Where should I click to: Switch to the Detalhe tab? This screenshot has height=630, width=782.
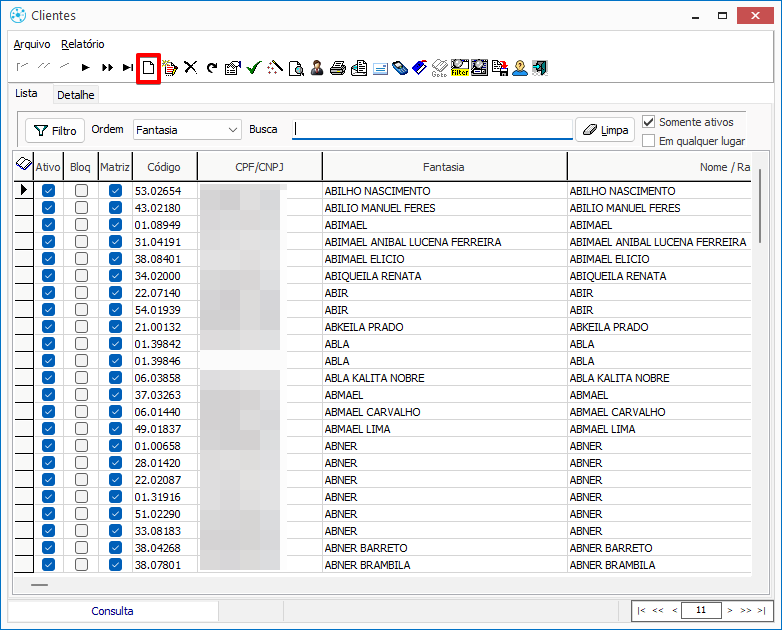76,95
